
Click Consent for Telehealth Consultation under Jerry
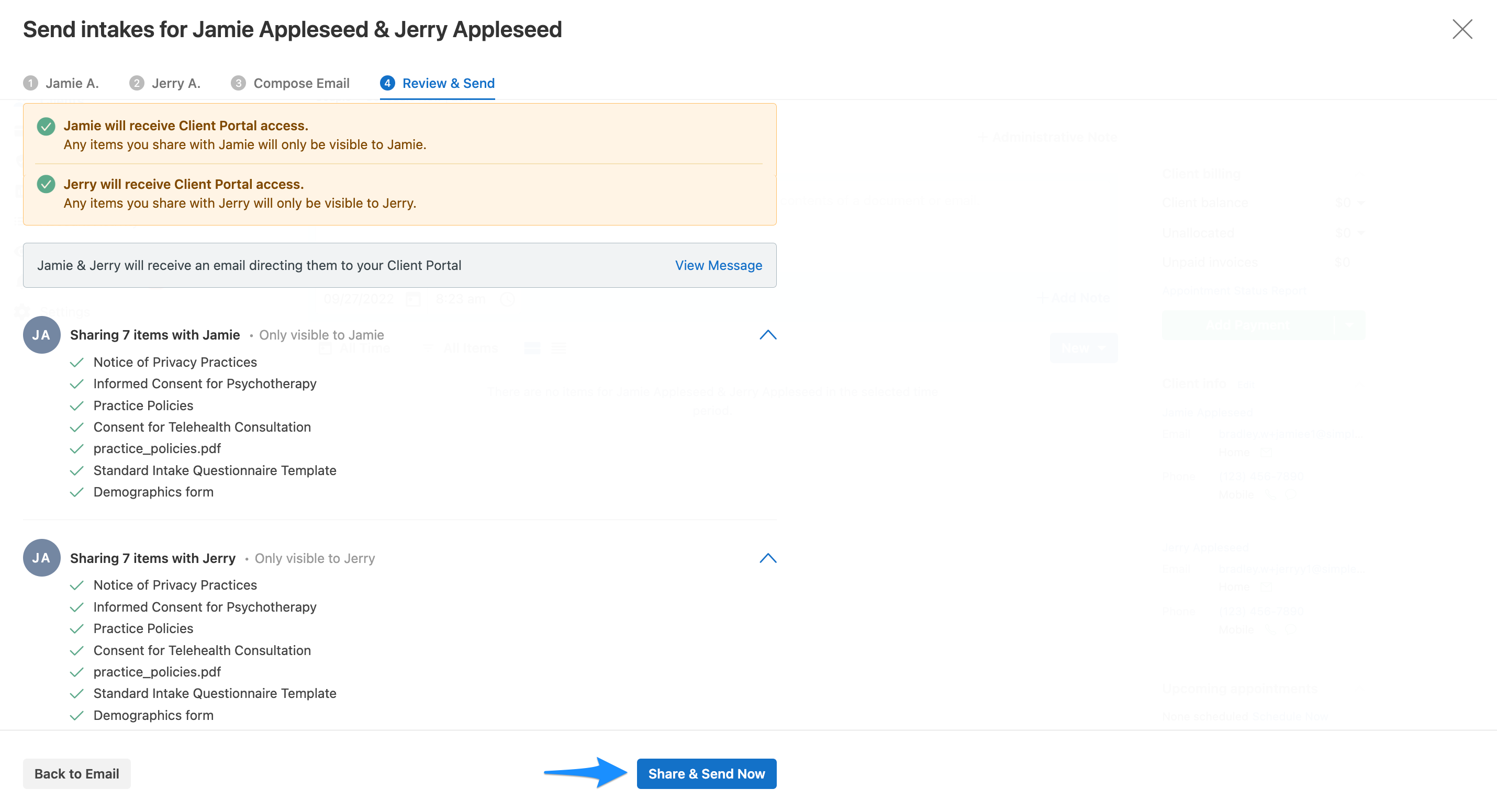202,650
